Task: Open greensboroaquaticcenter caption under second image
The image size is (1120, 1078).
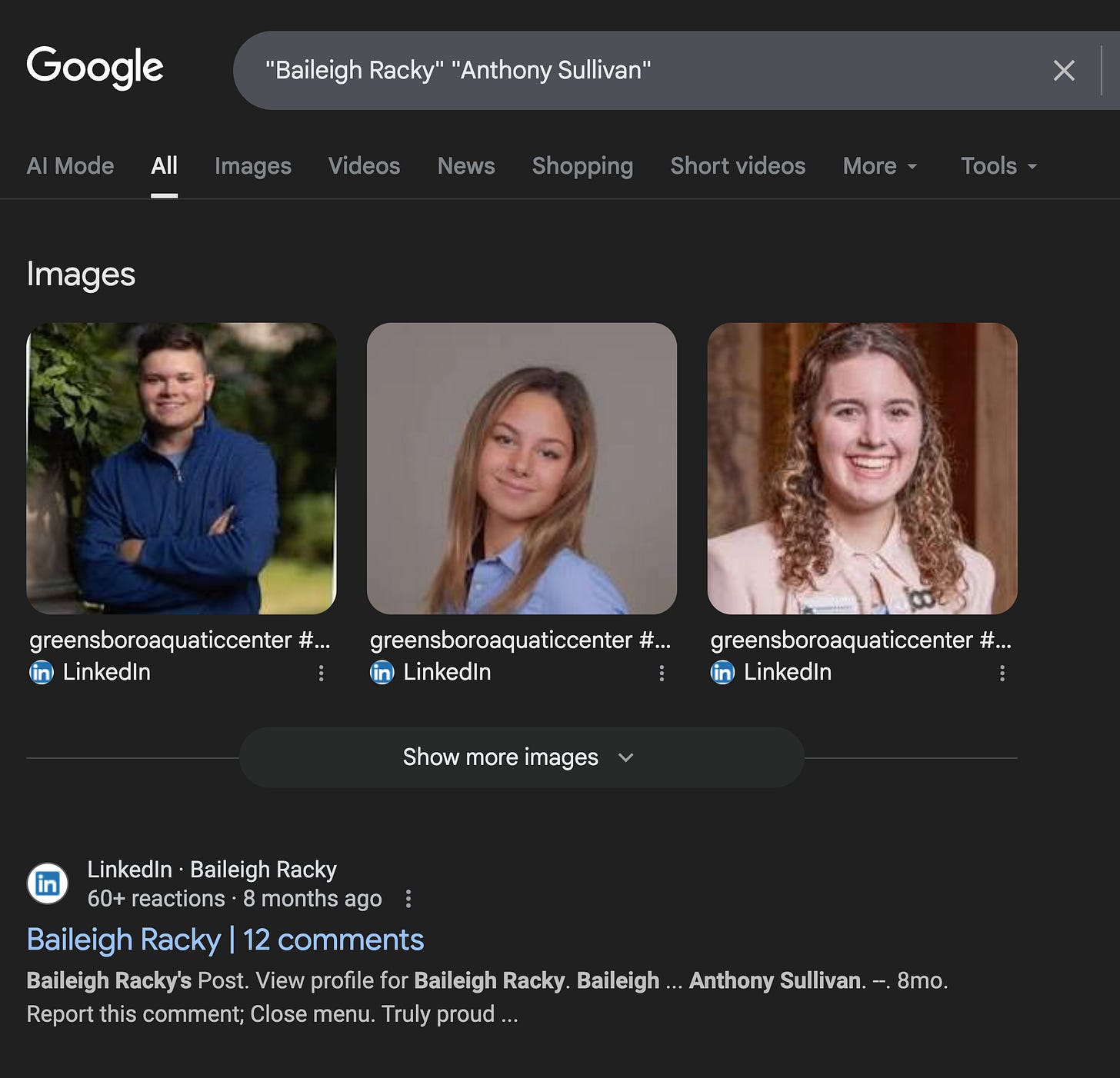Action: [x=520, y=640]
